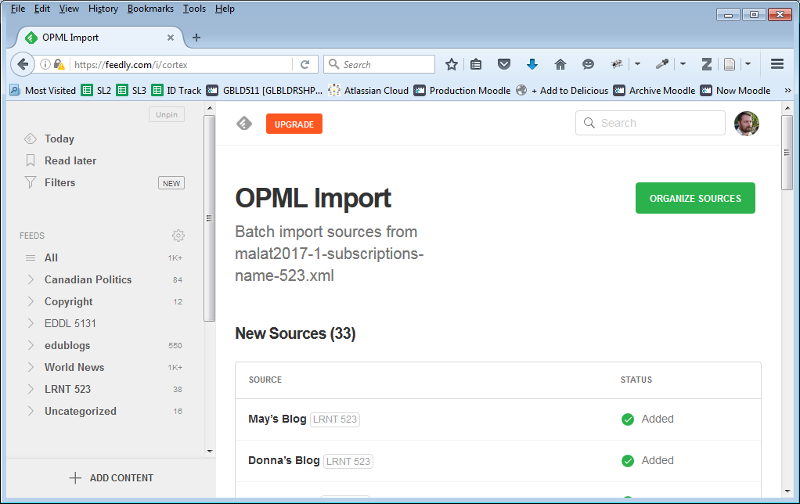Expand the Copyright feed folder
Screen dimensions: 800x504
tap(31, 301)
